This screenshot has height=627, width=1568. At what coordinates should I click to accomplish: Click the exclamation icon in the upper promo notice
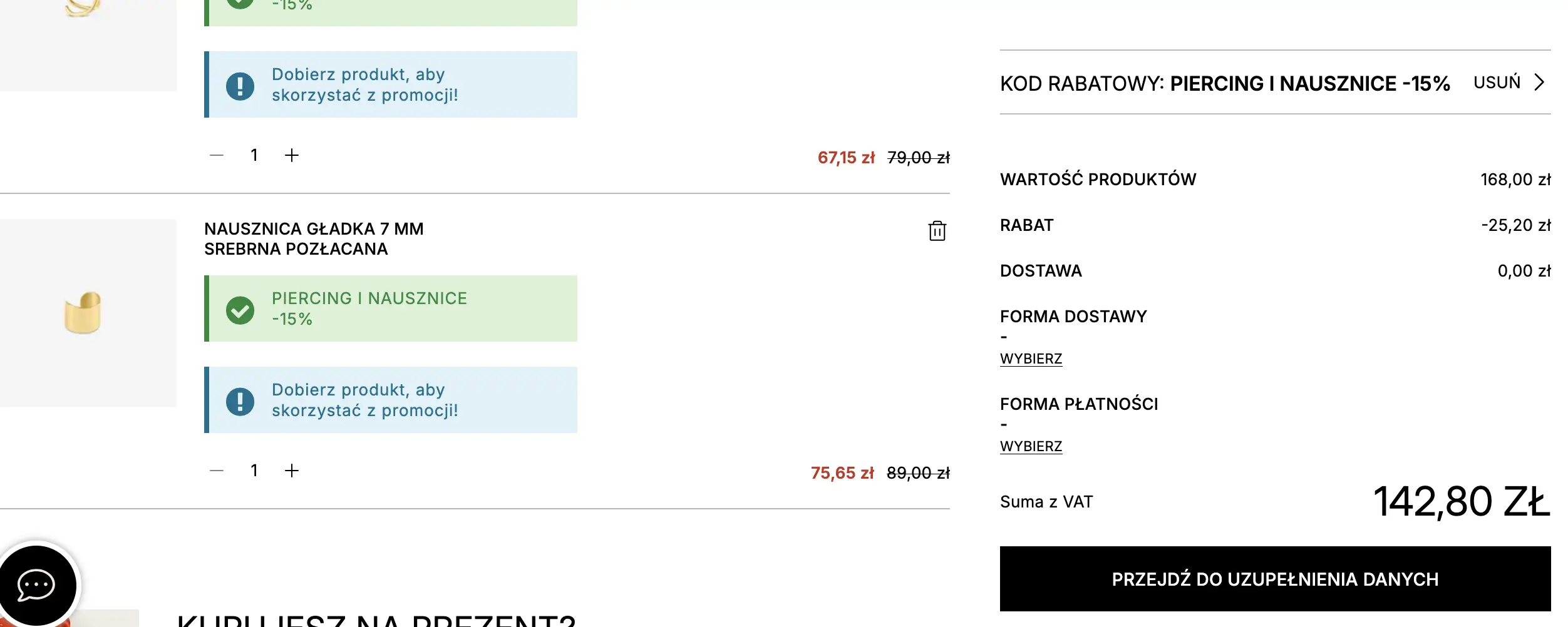[240, 86]
